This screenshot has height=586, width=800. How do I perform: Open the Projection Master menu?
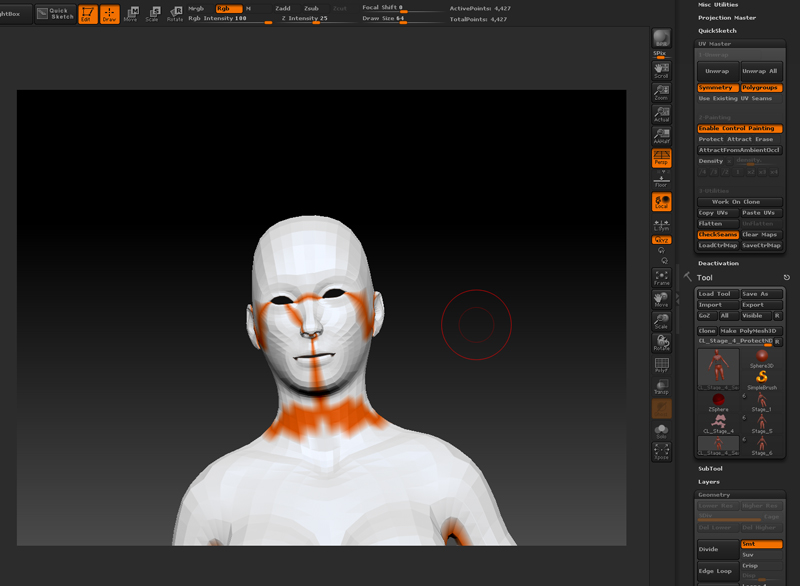[x=727, y=17]
